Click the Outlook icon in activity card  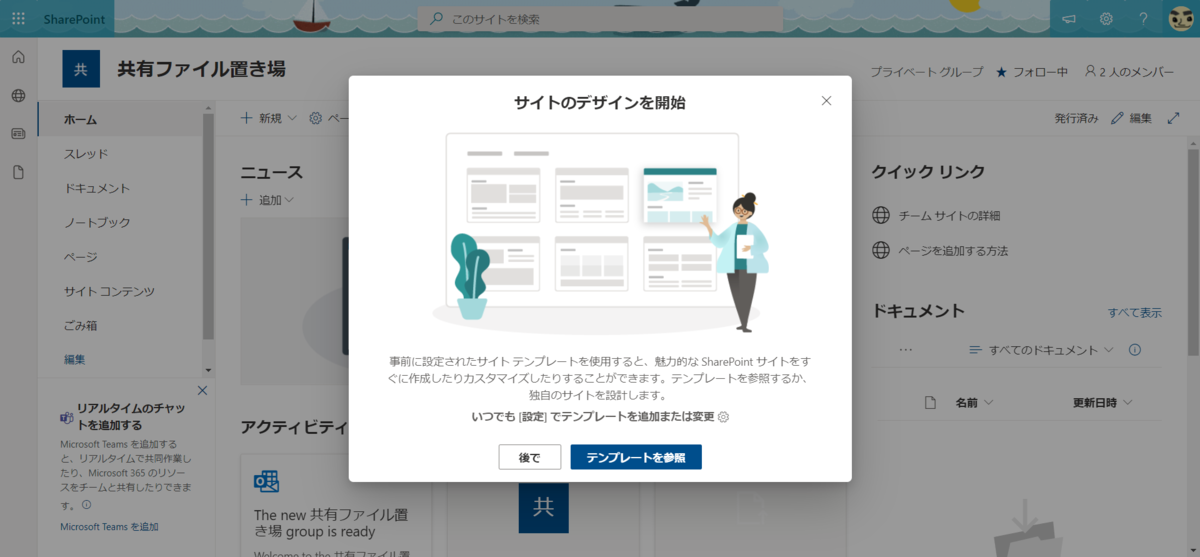click(x=266, y=481)
